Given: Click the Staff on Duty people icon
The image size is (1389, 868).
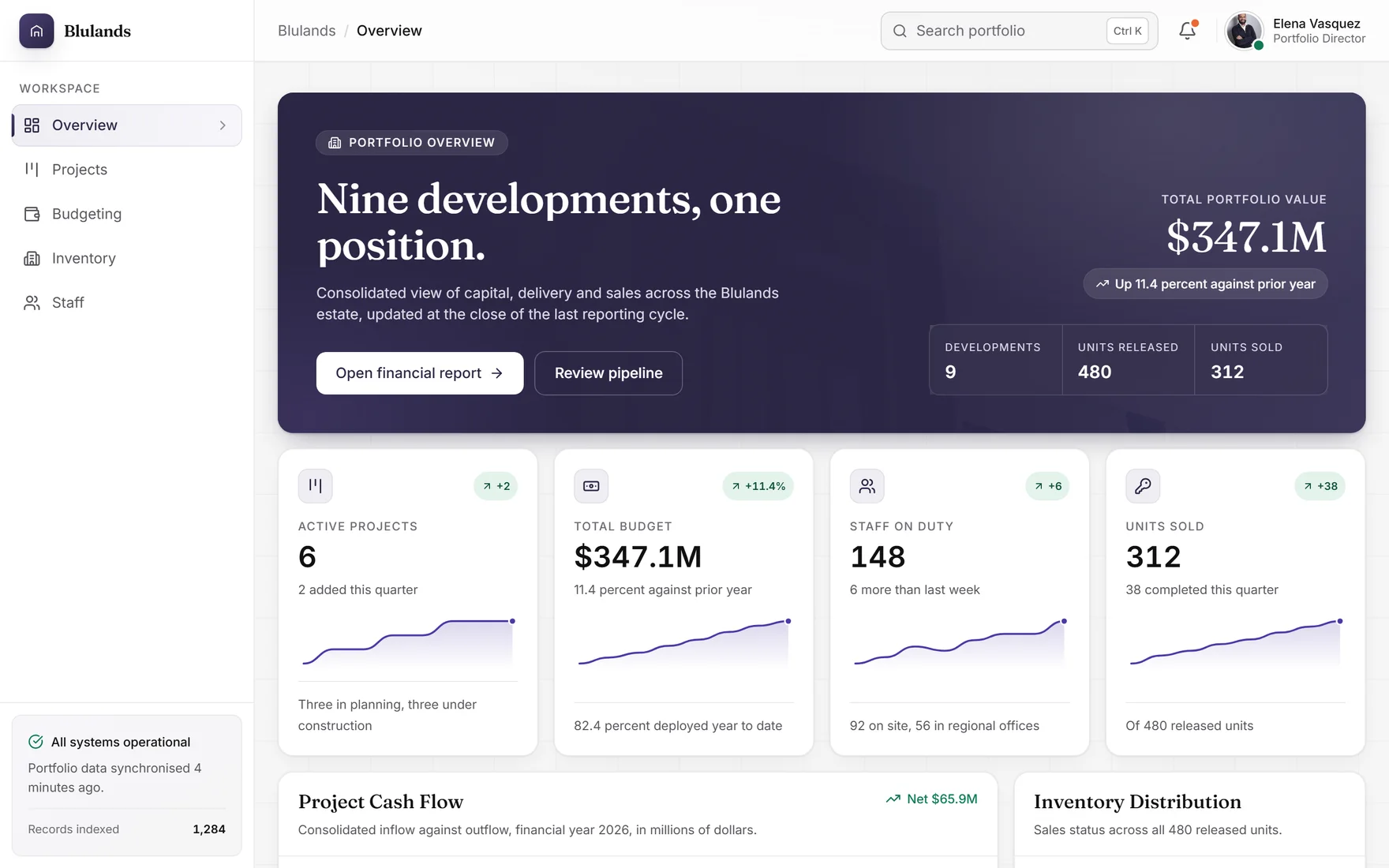Looking at the screenshot, I should [867, 486].
